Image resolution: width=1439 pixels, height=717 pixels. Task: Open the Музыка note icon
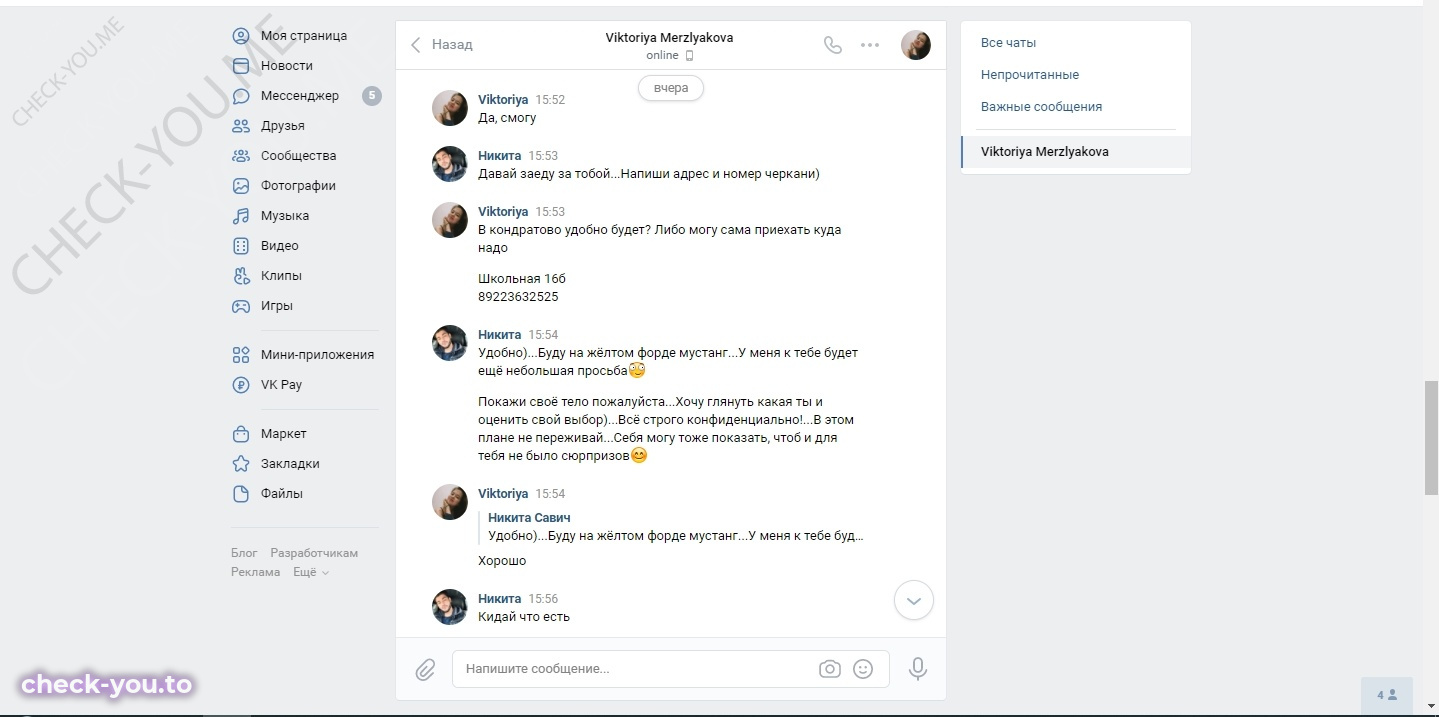coord(241,216)
